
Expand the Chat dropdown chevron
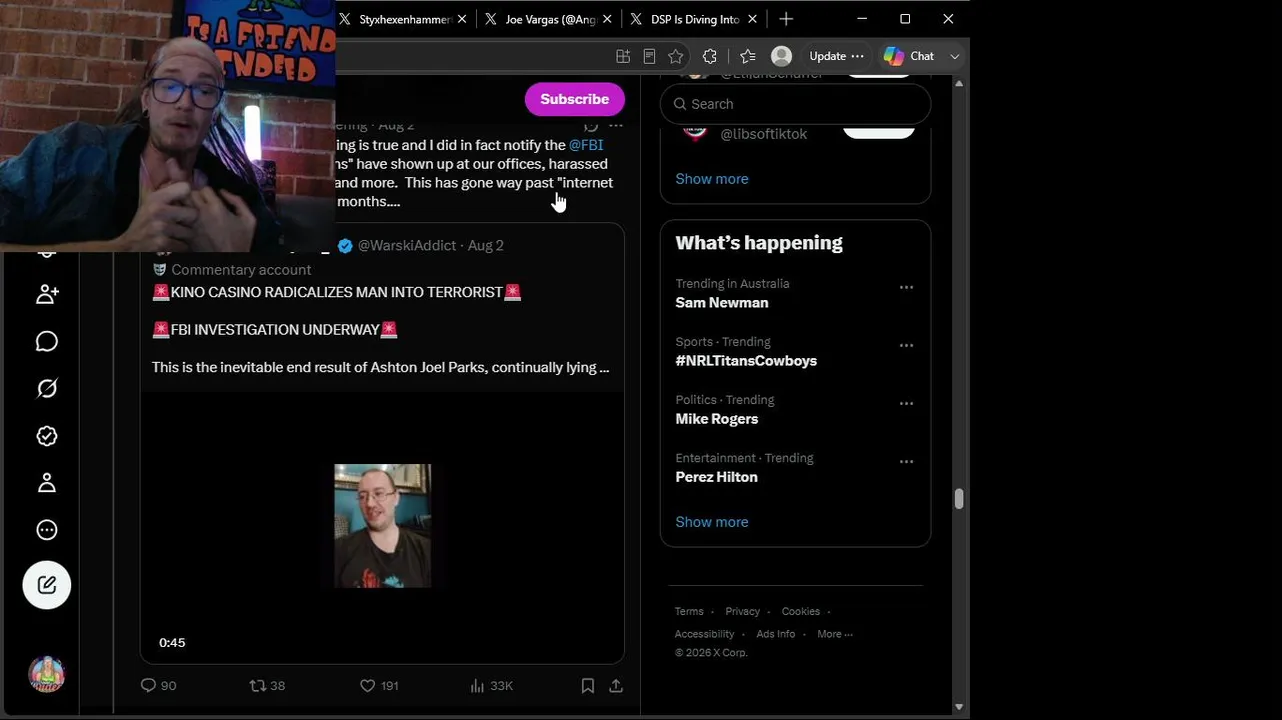[x=955, y=56]
